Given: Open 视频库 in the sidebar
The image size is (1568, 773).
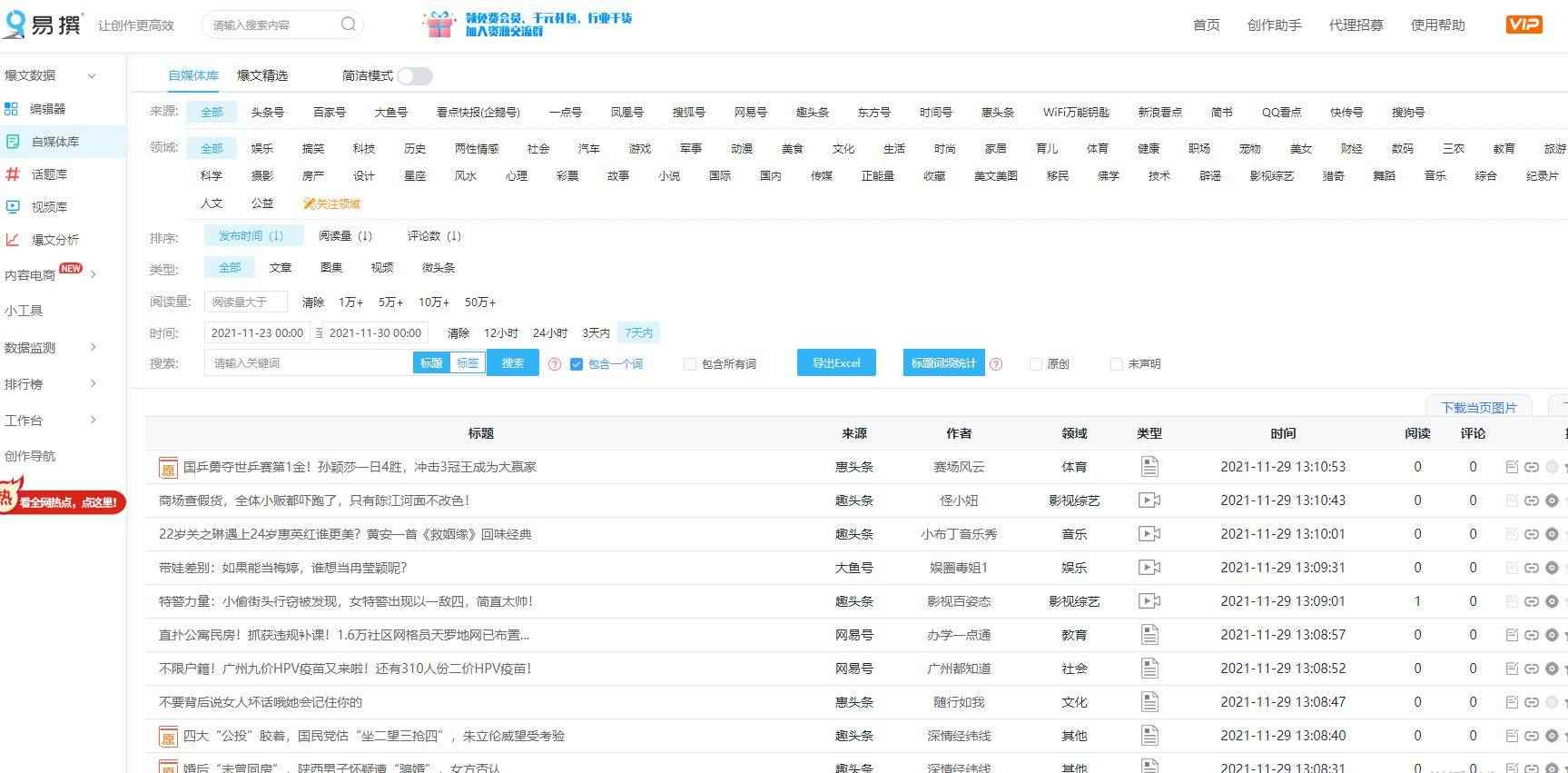Looking at the screenshot, I should tap(49, 207).
